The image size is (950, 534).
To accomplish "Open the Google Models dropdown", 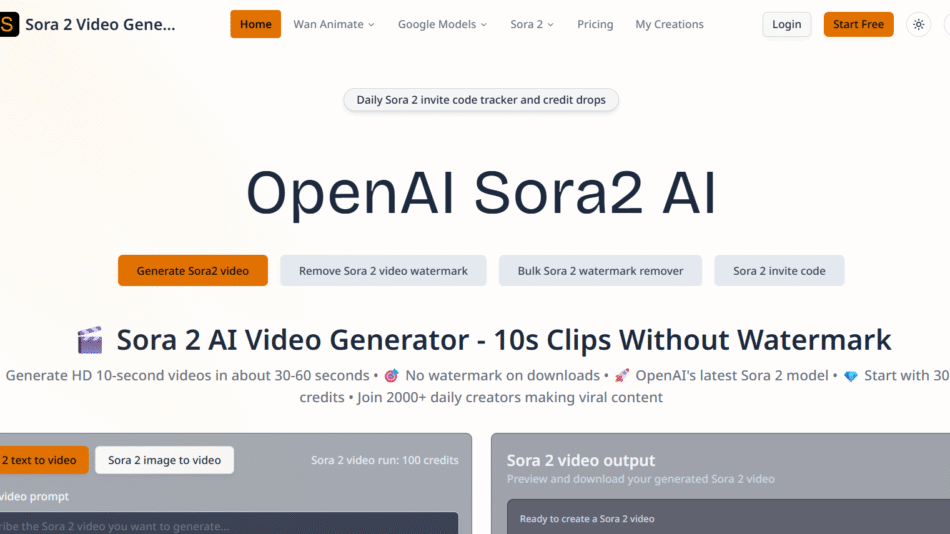I will tap(442, 24).
